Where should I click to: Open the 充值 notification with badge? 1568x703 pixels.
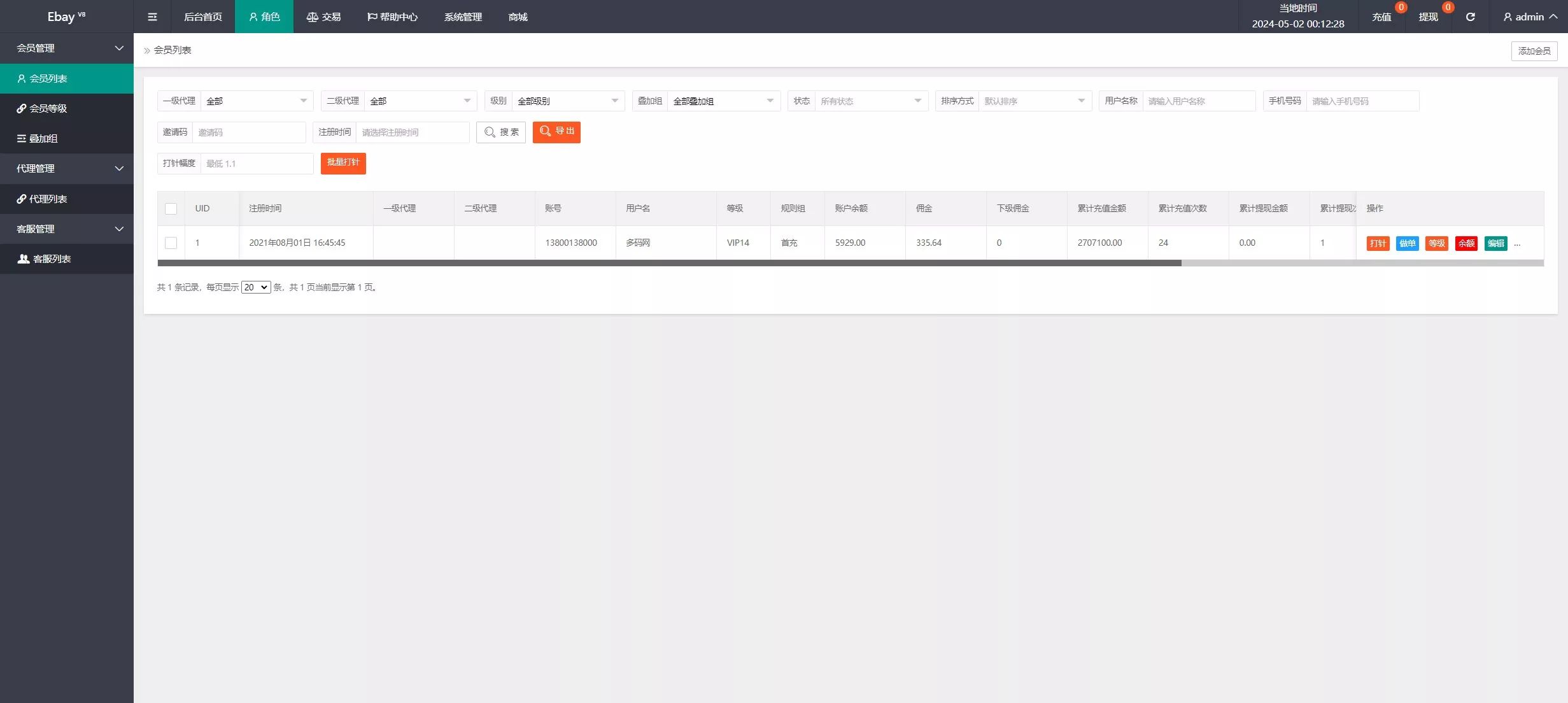[x=1381, y=17]
